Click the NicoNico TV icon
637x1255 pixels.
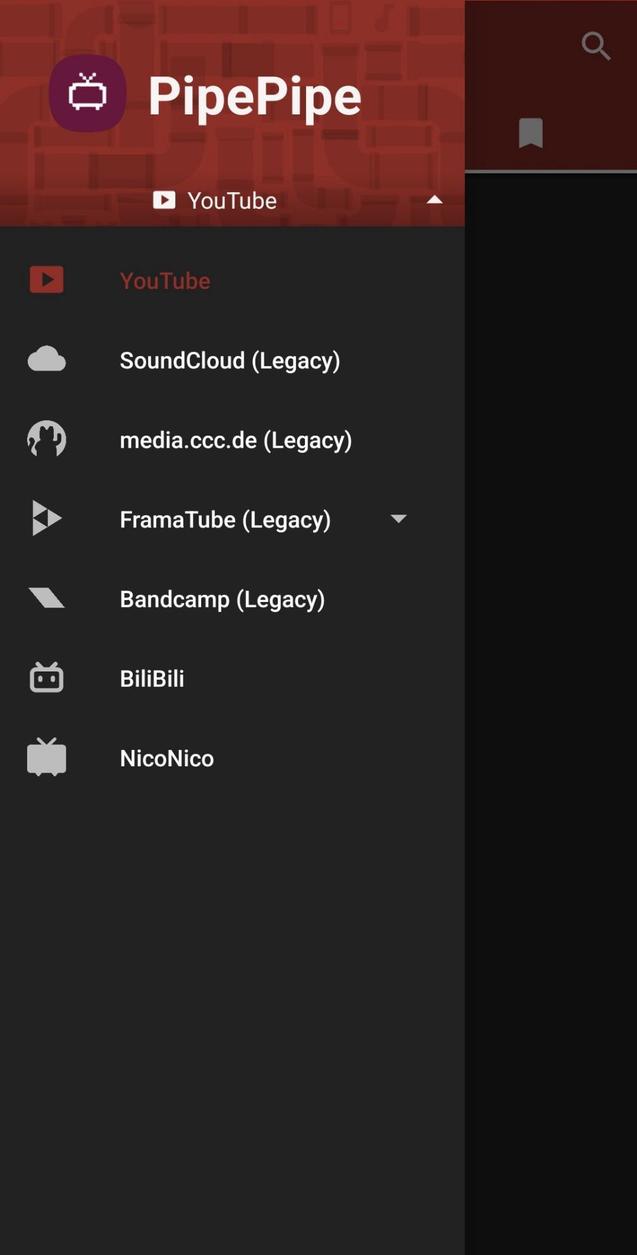(x=46, y=757)
